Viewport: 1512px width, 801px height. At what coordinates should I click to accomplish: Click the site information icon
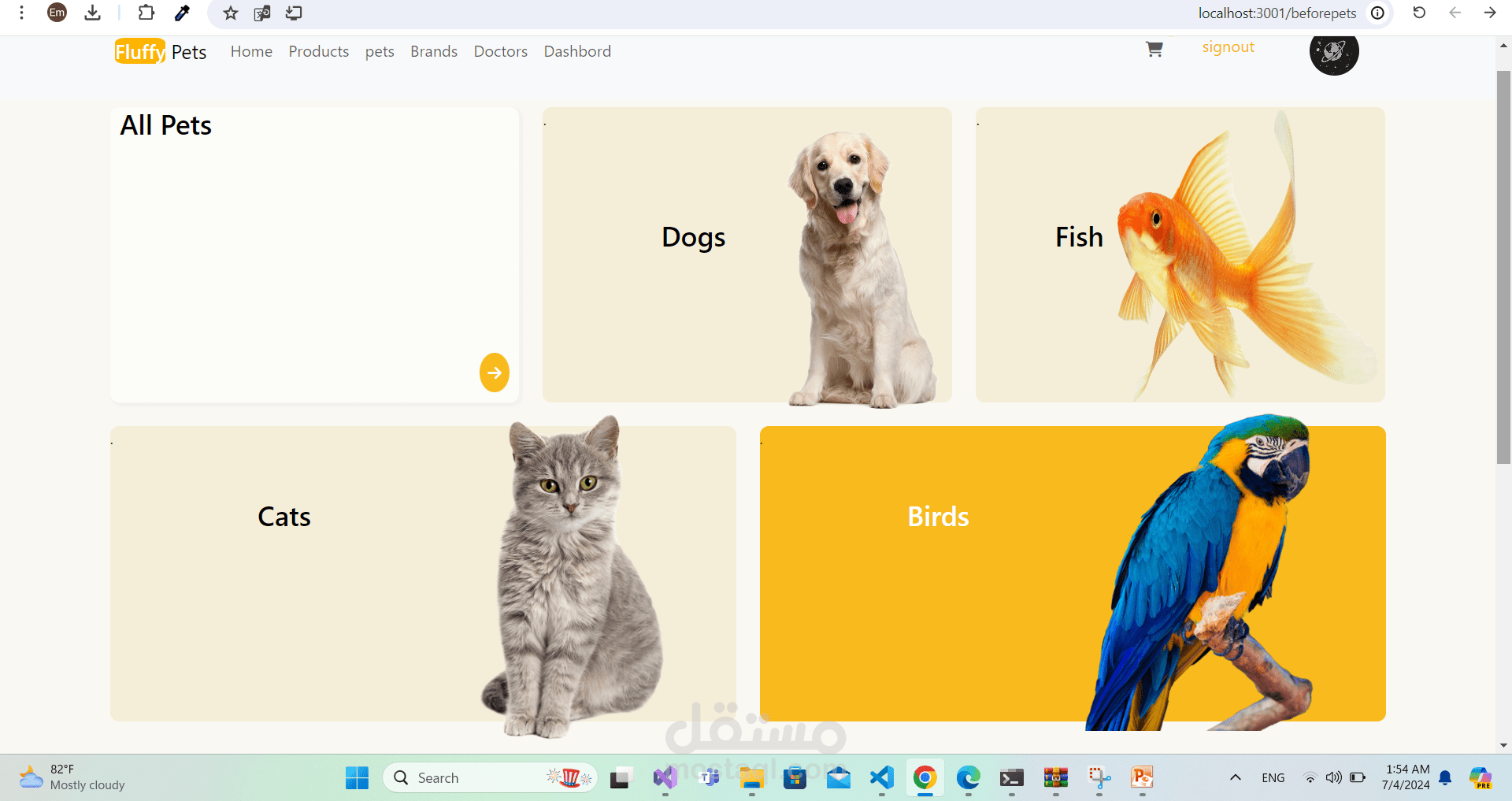1377,13
